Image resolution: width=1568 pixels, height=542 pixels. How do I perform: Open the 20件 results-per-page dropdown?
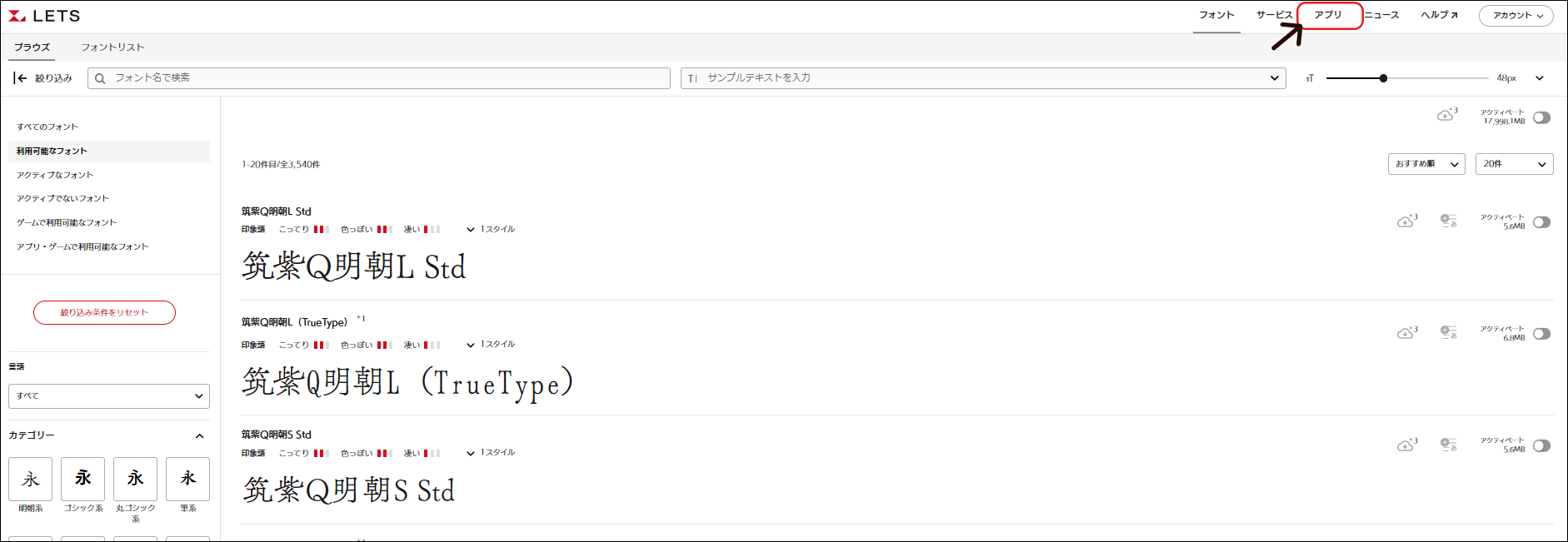pos(1514,164)
